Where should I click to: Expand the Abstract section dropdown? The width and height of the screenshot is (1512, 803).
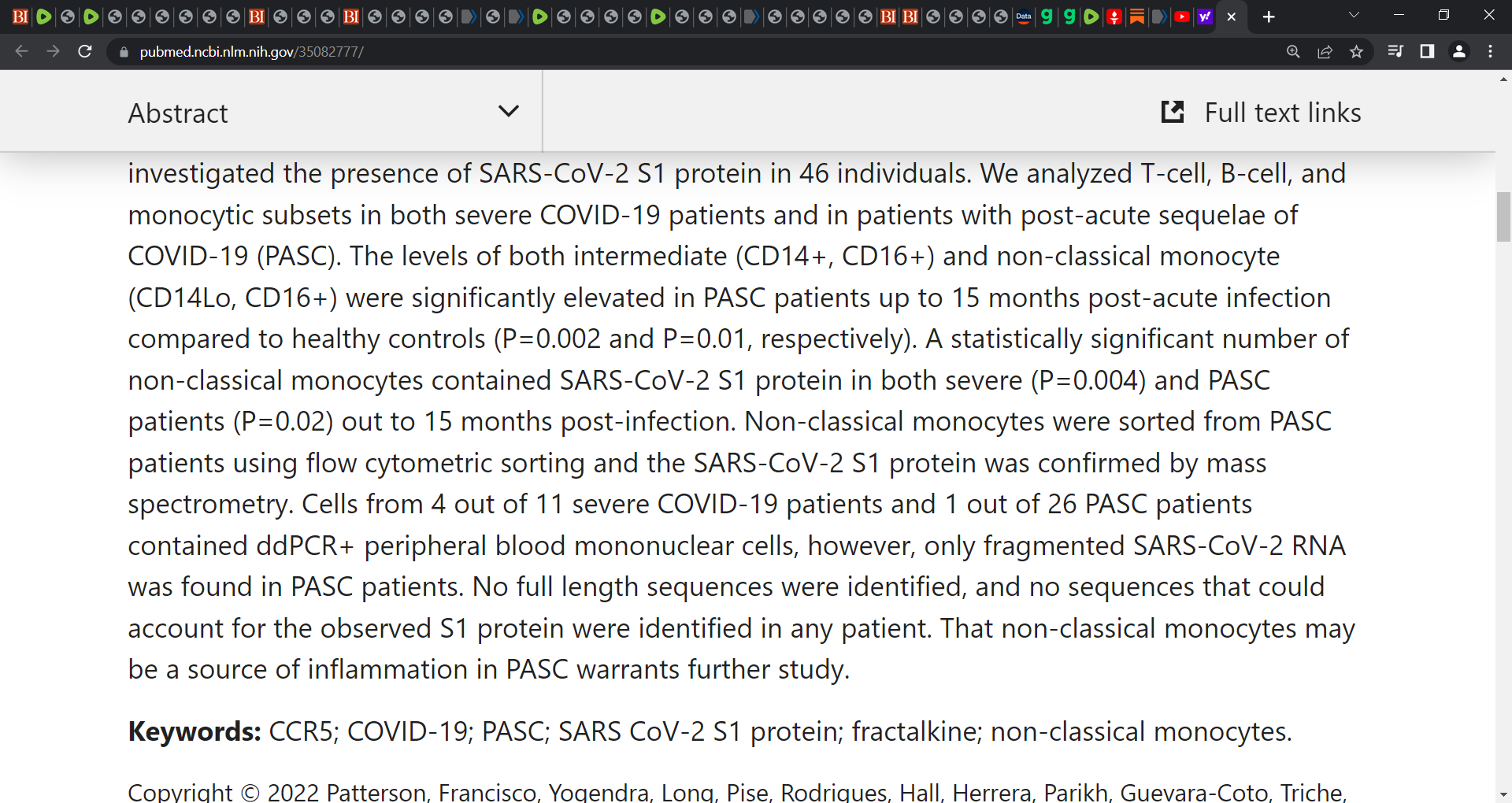509,111
